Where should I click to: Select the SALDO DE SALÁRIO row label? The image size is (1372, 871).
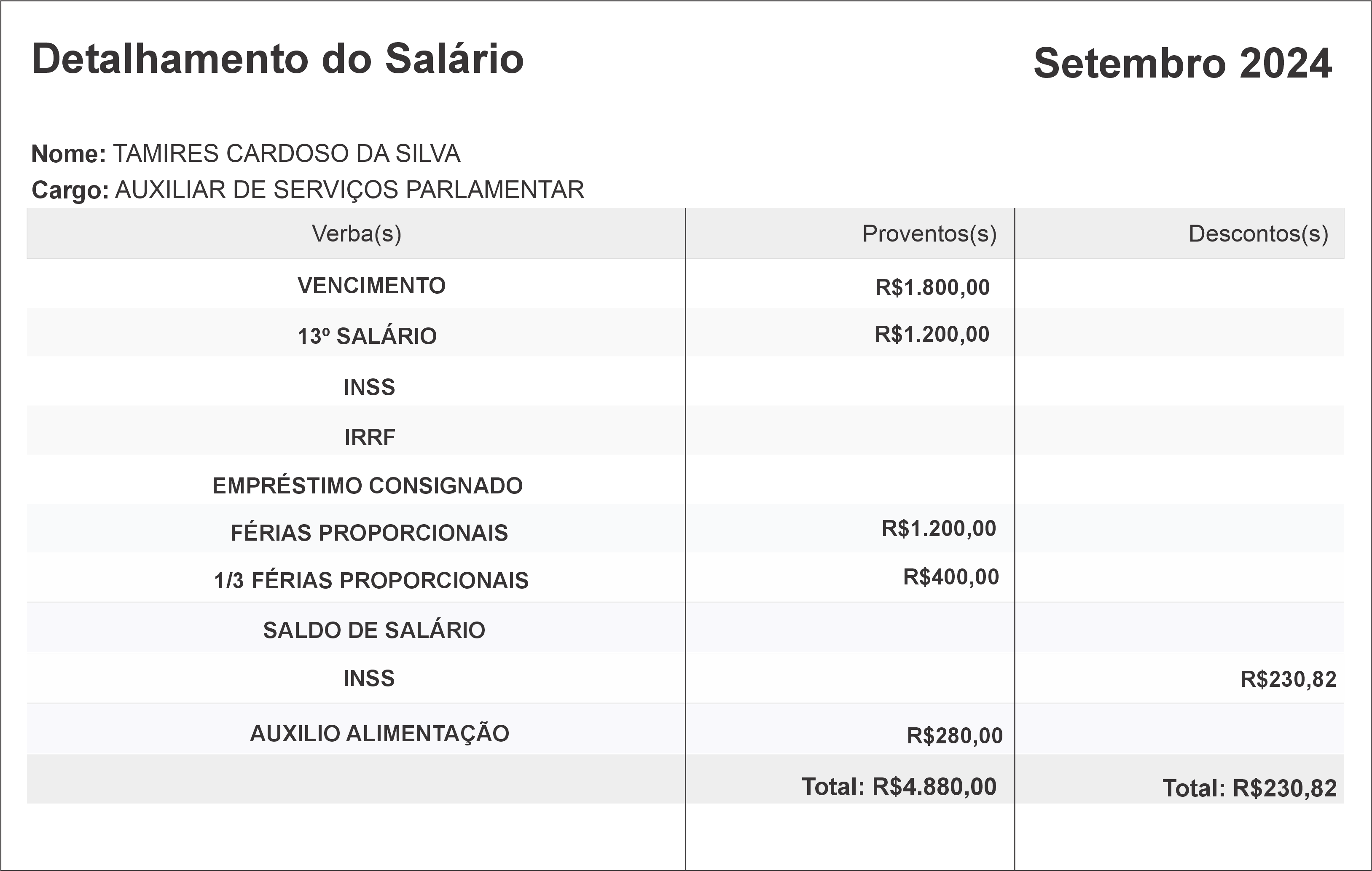pyautogui.click(x=374, y=630)
